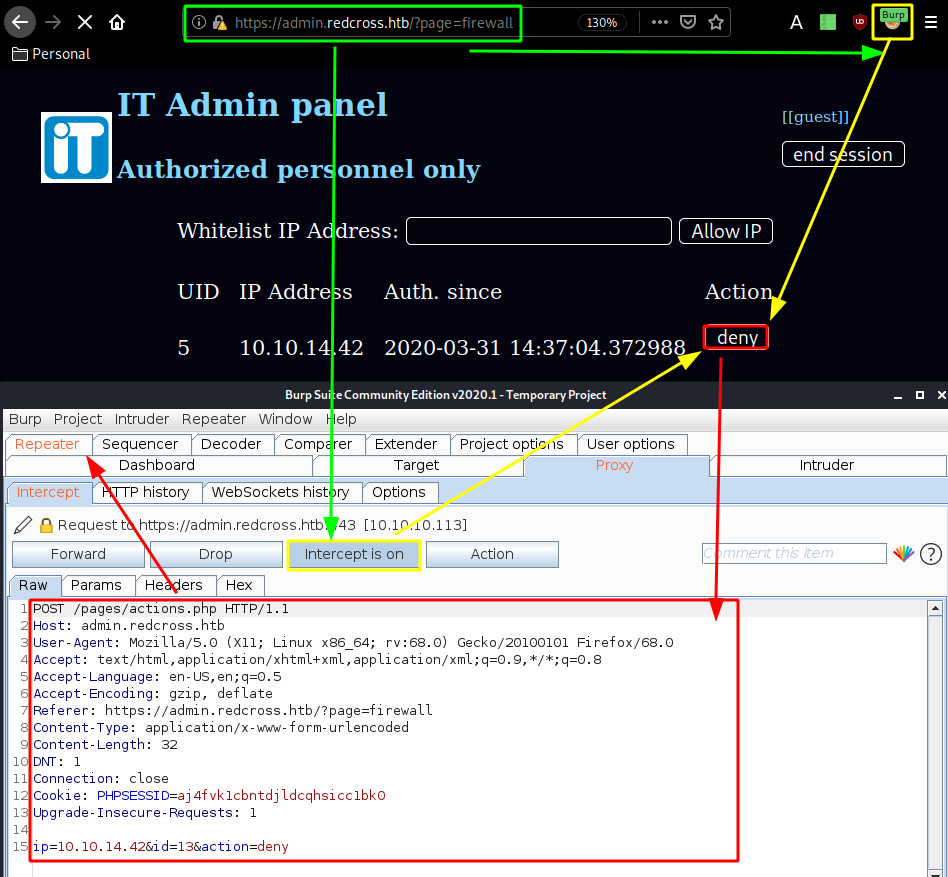Click the padlock warning icon in address bar
Screen dimensions: 948x877
(219, 23)
